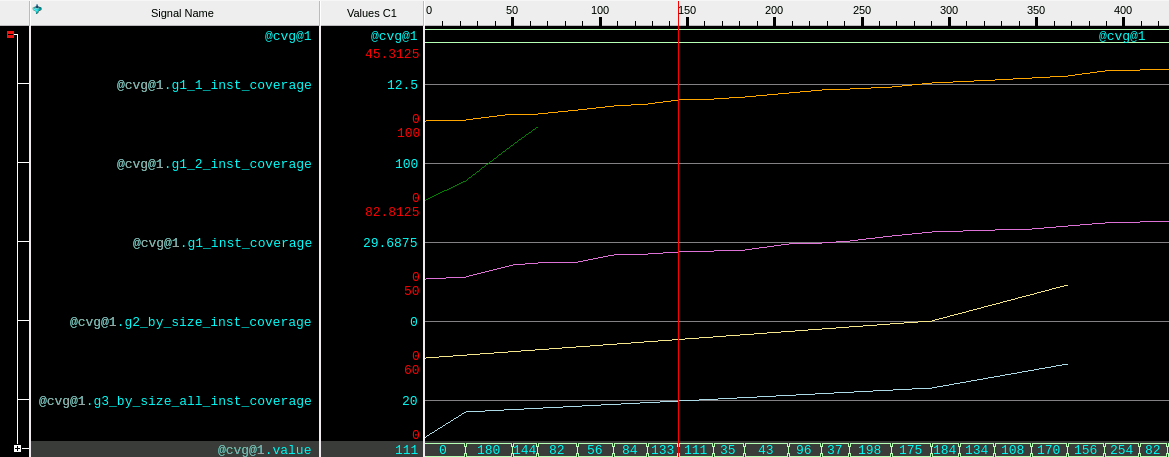The height and width of the screenshot is (457, 1169).
Task: Collapse the @cvg@1 group with red minus
Action: click(x=11, y=35)
